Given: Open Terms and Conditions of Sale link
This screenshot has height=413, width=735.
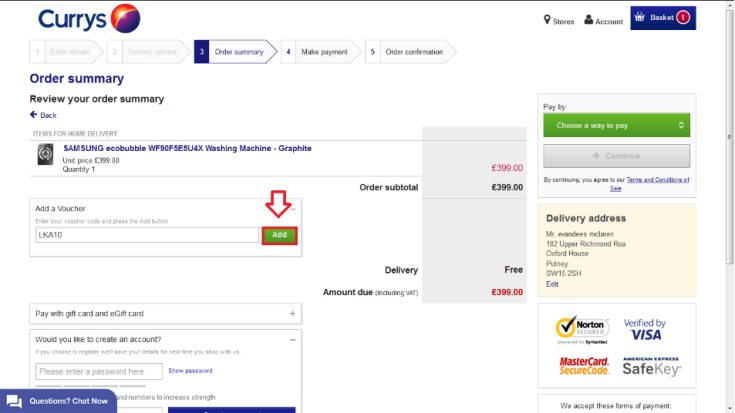Looking at the screenshot, I should point(658,180).
